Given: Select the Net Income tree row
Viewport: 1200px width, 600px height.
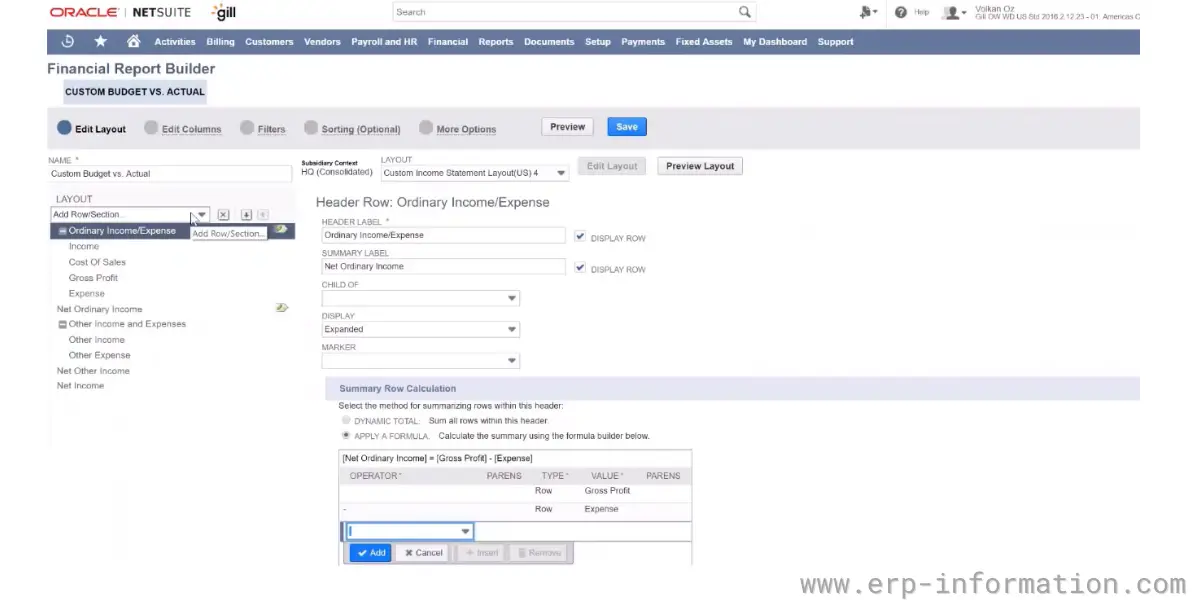Looking at the screenshot, I should 80,386.
